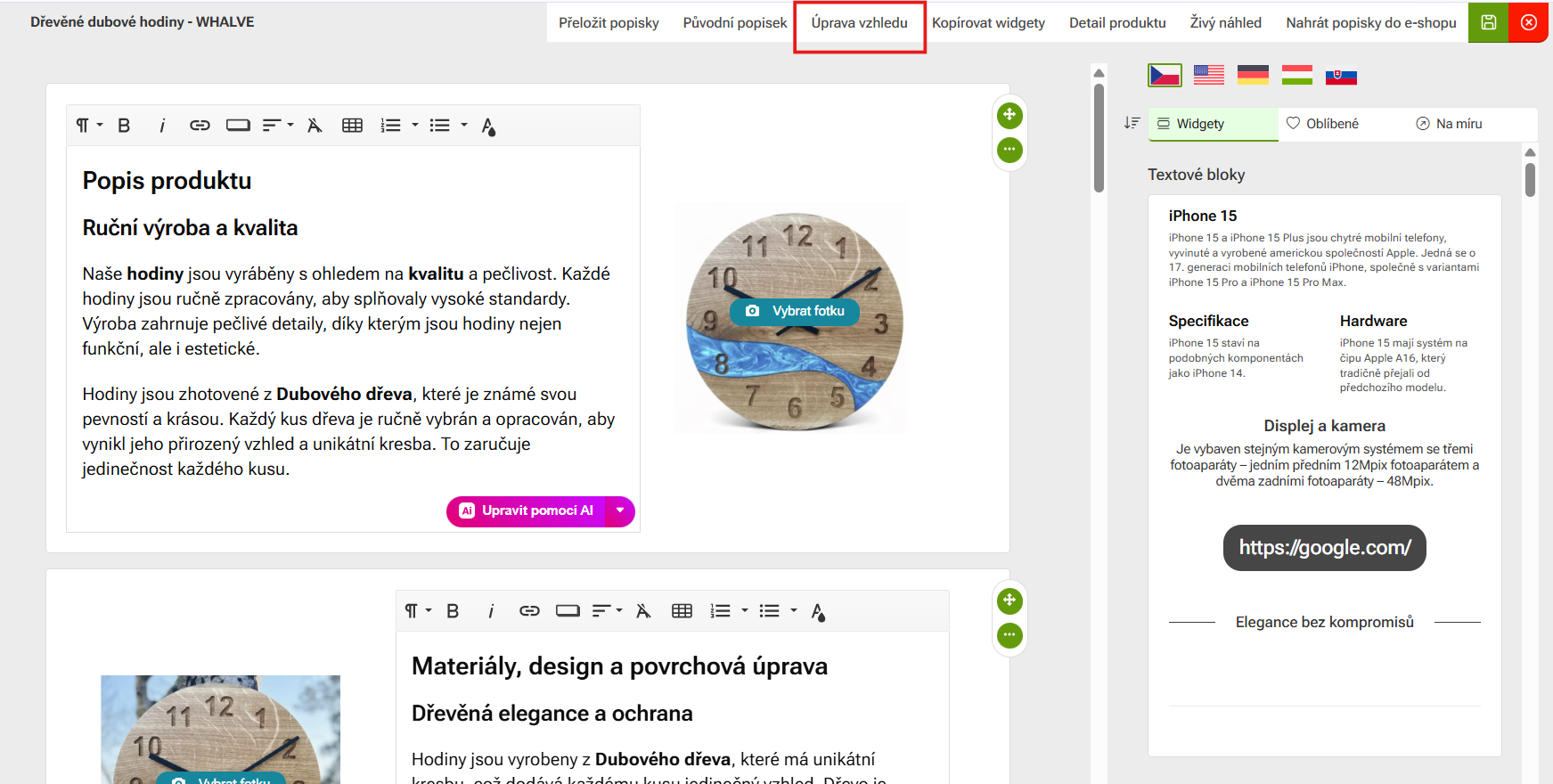
Task: Expand text alignment dropdown in first editor
Action: [x=278, y=126]
